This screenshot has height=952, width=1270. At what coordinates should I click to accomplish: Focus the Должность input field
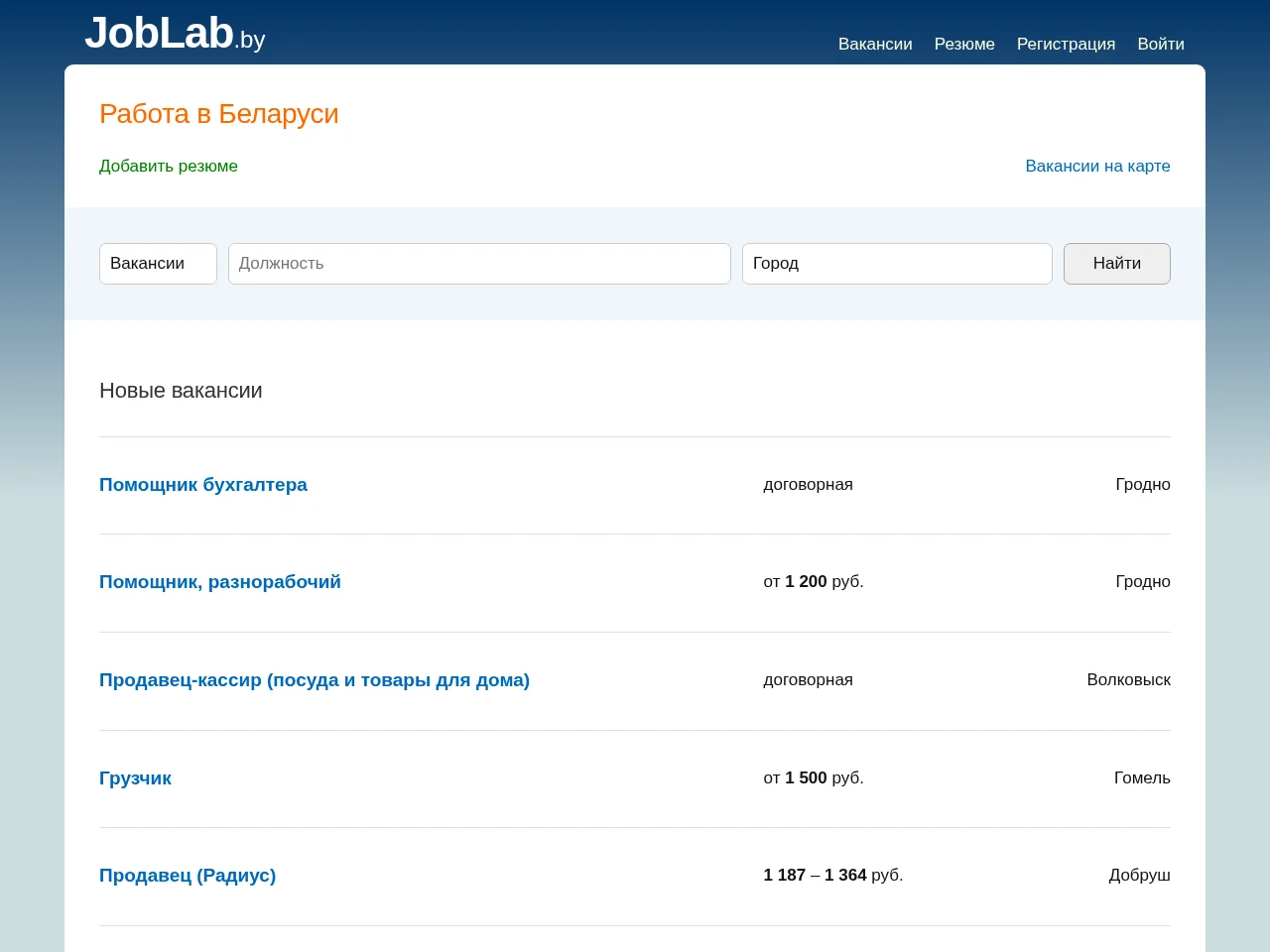coord(479,264)
